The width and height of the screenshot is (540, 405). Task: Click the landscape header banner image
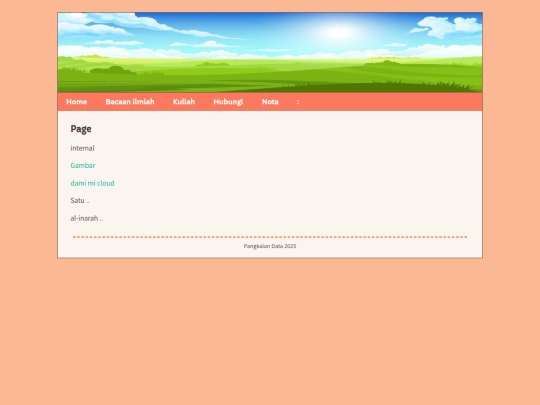pyautogui.click(x=270, y=52)
